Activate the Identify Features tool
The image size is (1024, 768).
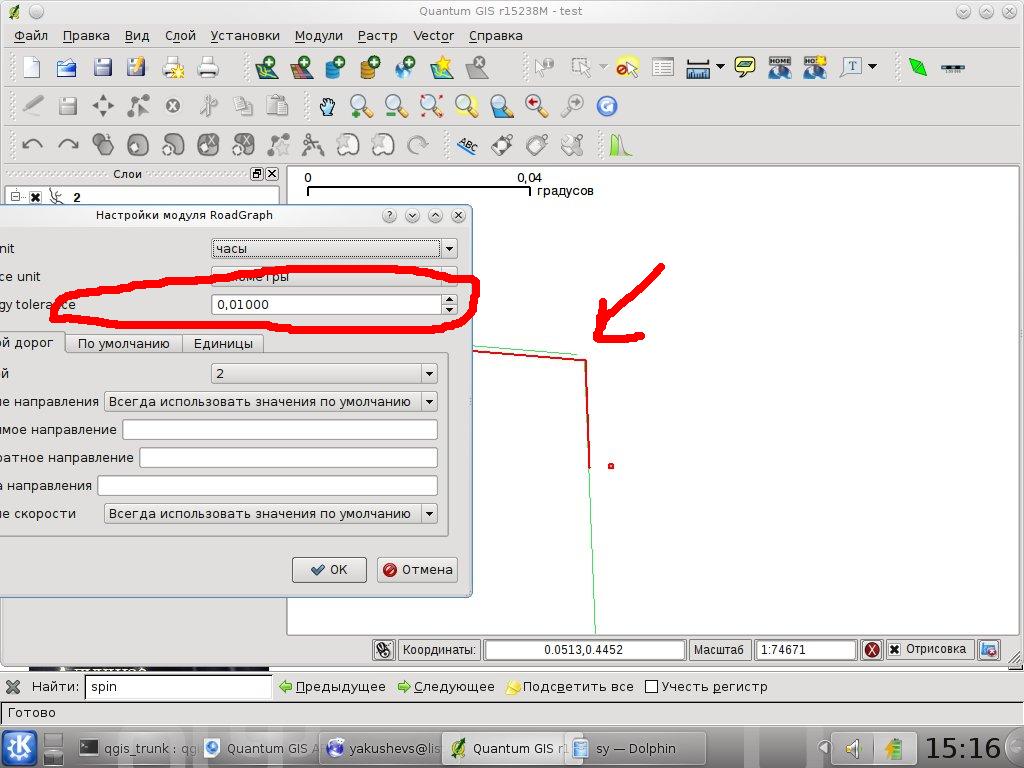544,67
